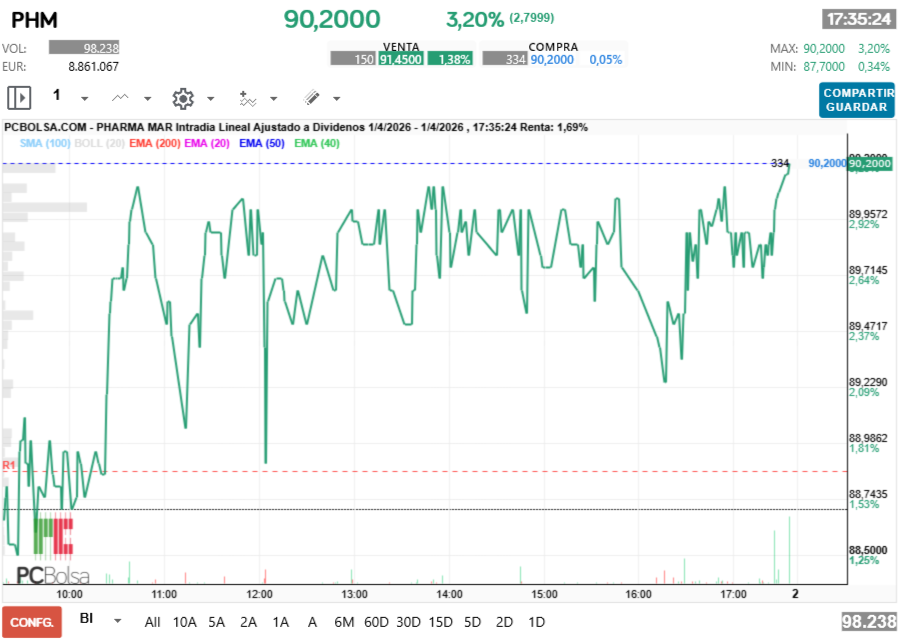Open the gear settings icon
The width and height of the screenshot is (910, 643).
click(x=182, y=98)
